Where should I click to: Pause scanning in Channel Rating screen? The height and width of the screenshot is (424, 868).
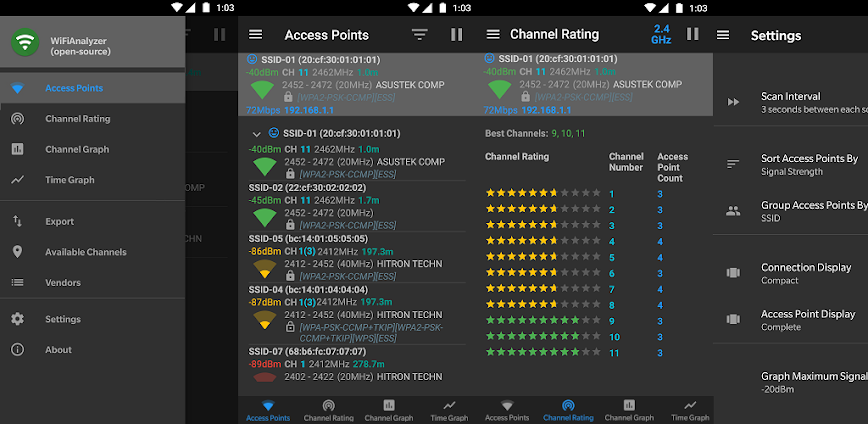coord(692,35)
